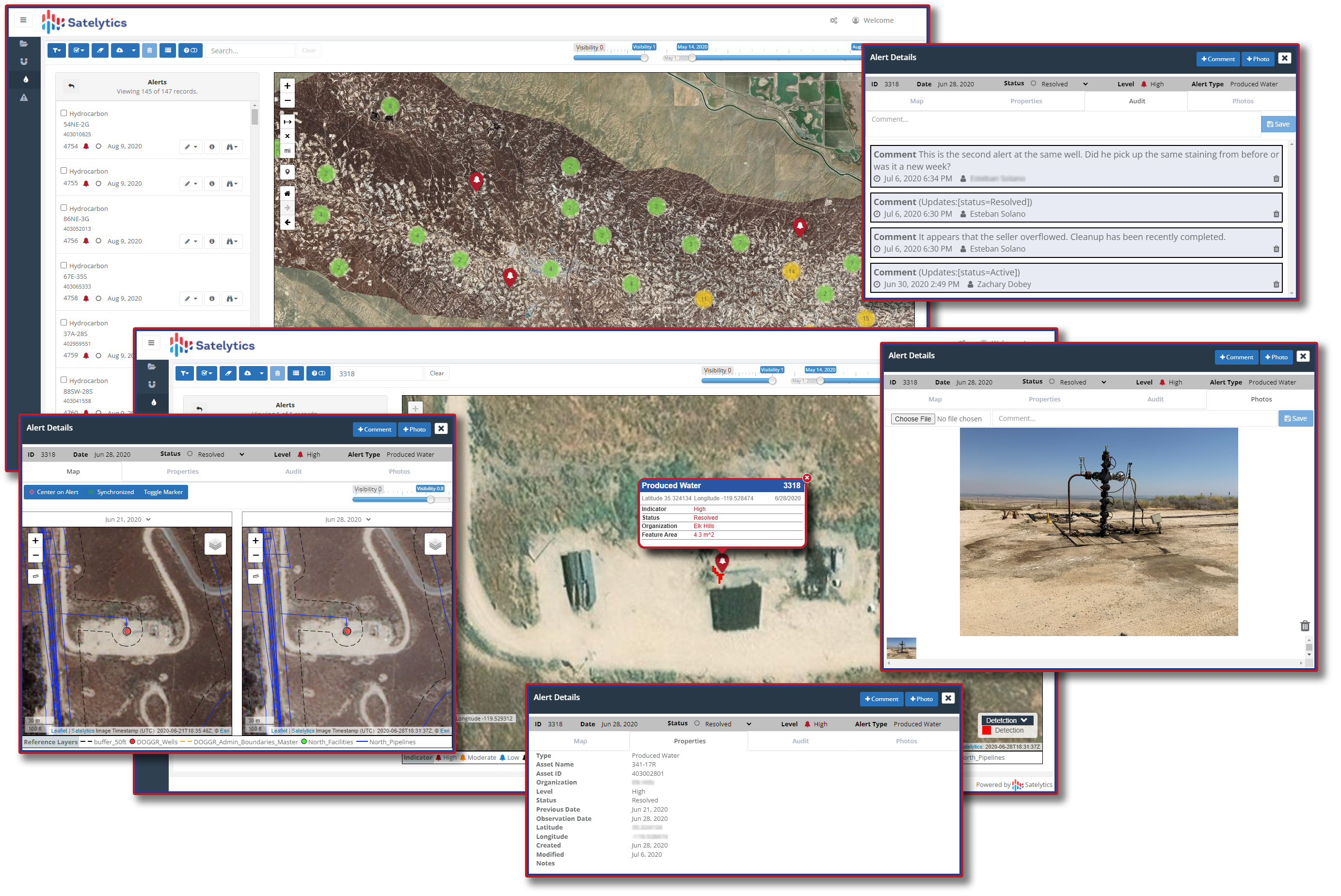Click the back arrow in the Alerts panel header
Viewport: 1341px width, 896px height.
tap(71, 86)
